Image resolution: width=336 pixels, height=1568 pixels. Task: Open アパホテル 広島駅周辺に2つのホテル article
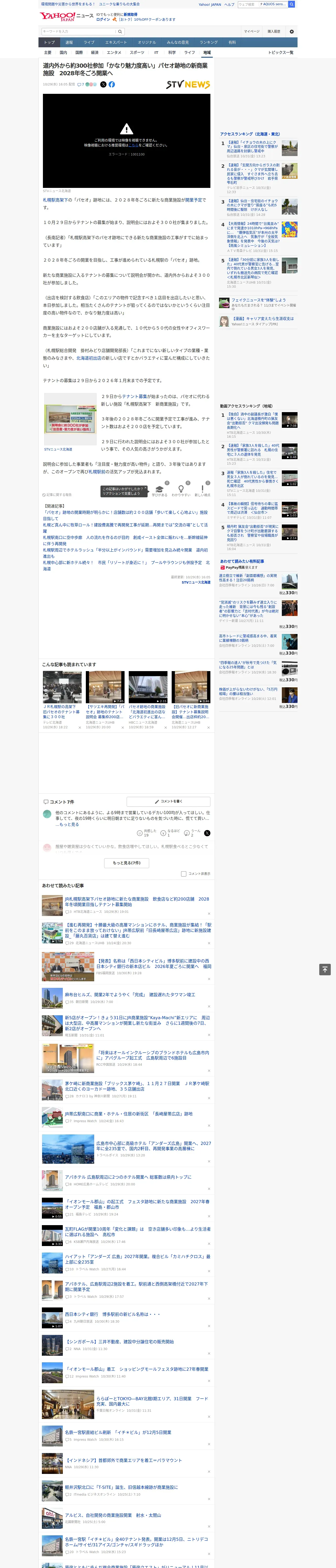pyautogui.click(x=128, y=1177)
